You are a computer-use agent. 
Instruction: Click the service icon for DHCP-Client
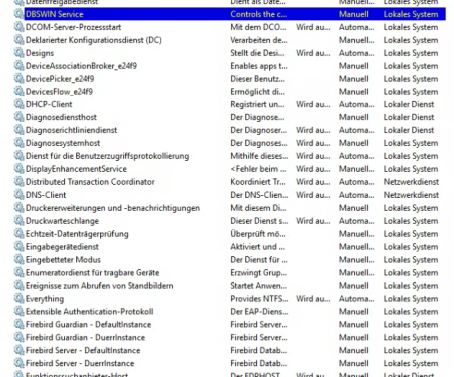[19, 104]
